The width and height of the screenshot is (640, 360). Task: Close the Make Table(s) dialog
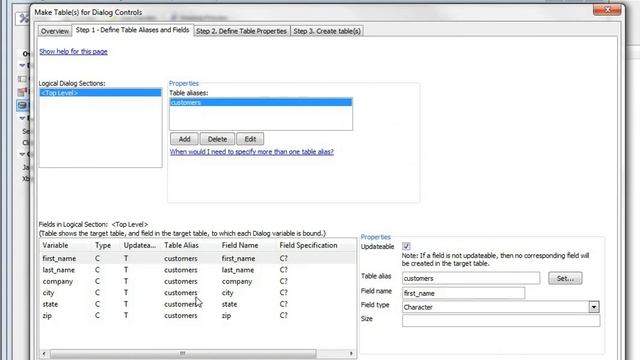[607, 10]
